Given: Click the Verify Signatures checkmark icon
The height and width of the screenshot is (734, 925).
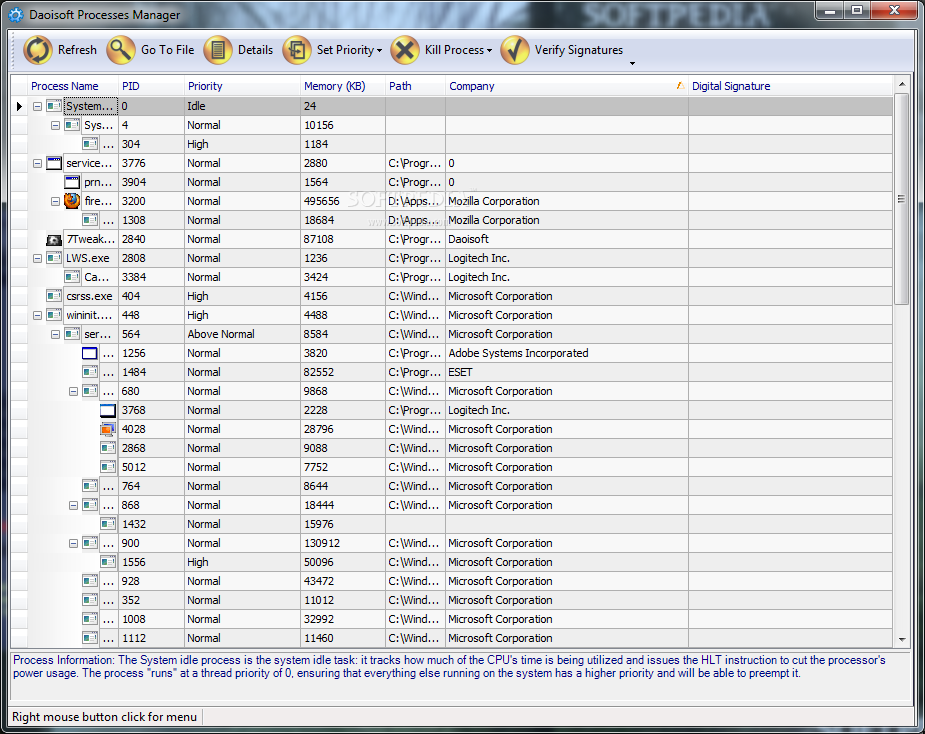Looking at the screenshot, I should [x=514, y=50].
